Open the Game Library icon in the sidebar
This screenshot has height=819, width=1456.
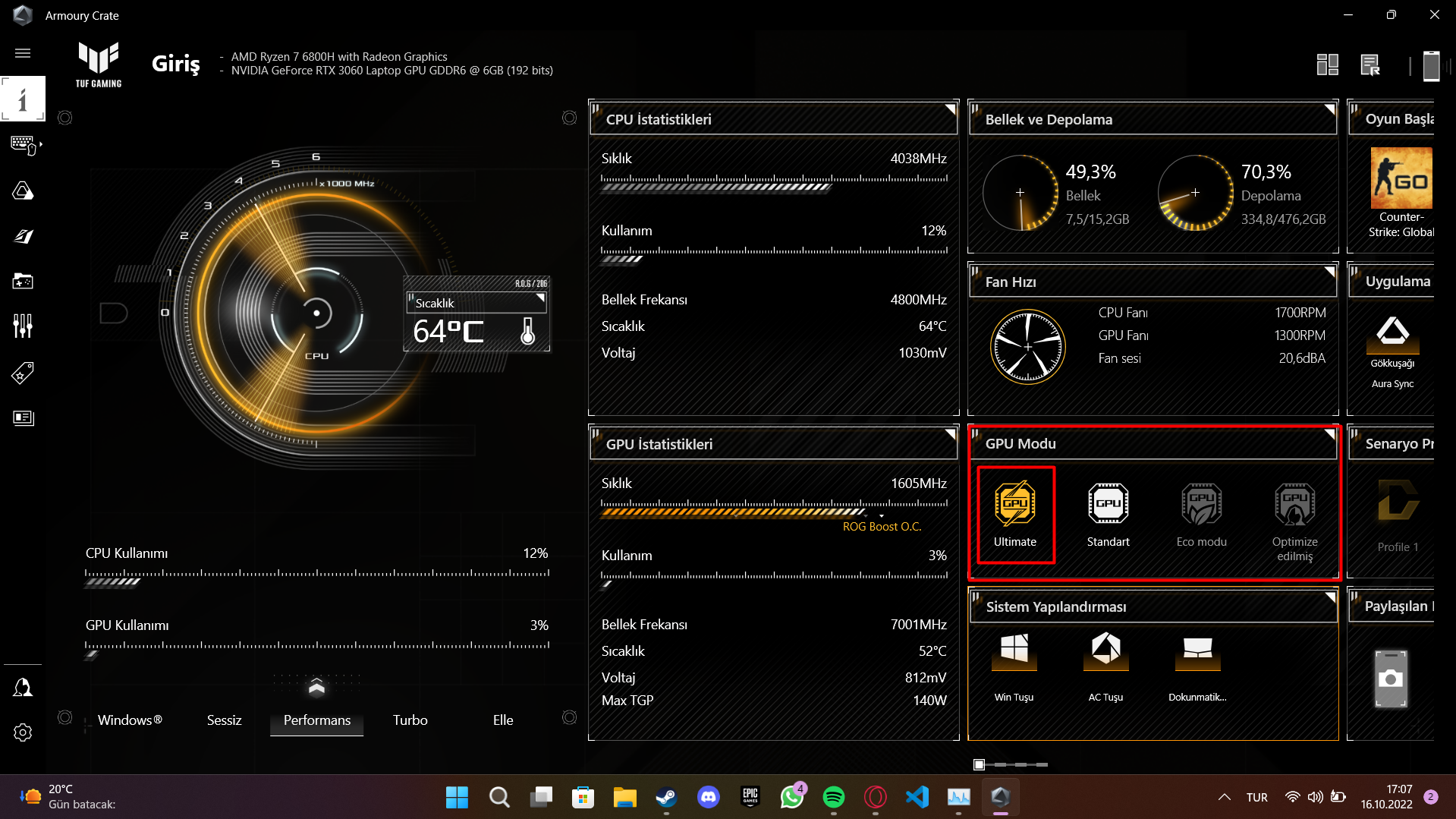(23, 282)
